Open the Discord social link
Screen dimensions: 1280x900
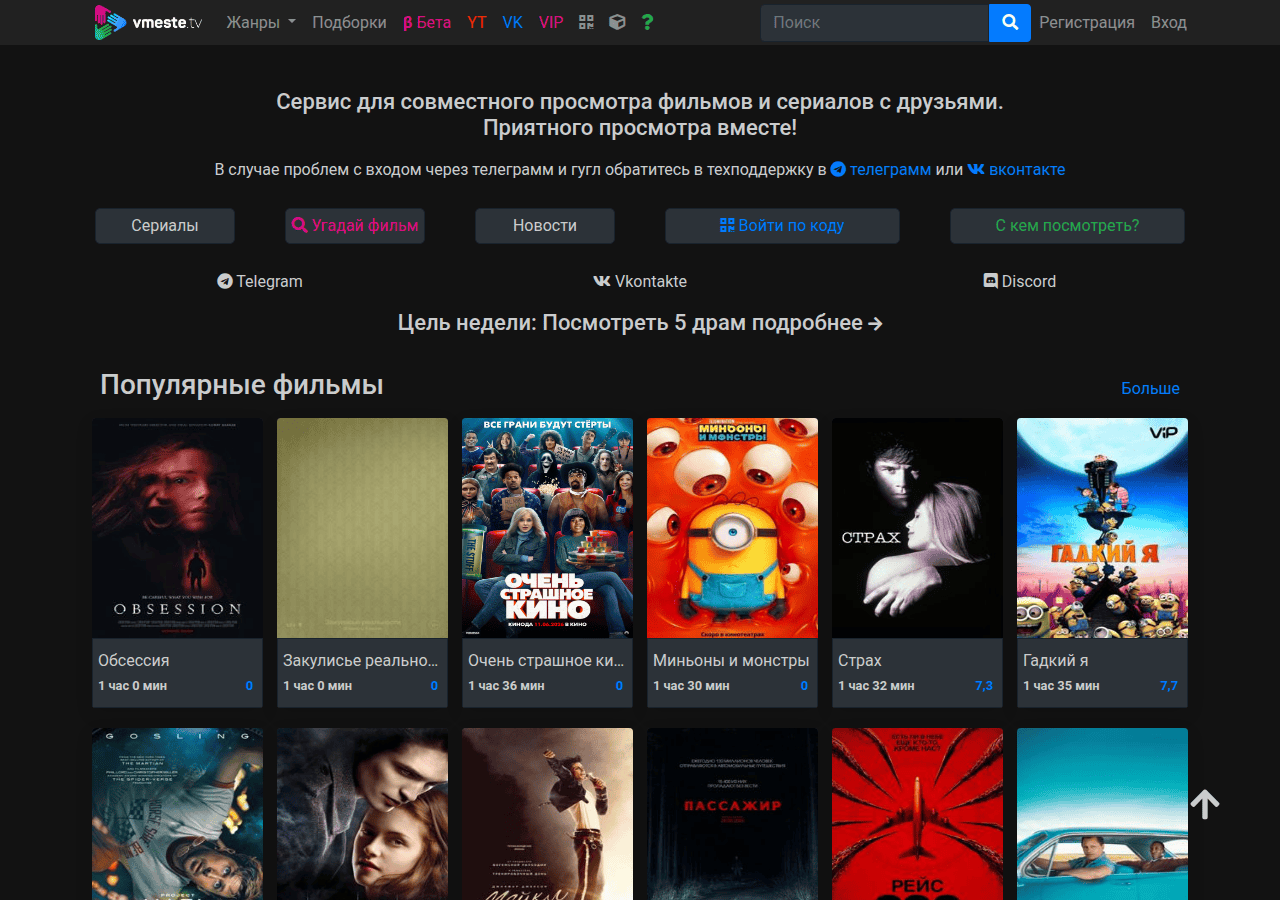click(1020, 282)
